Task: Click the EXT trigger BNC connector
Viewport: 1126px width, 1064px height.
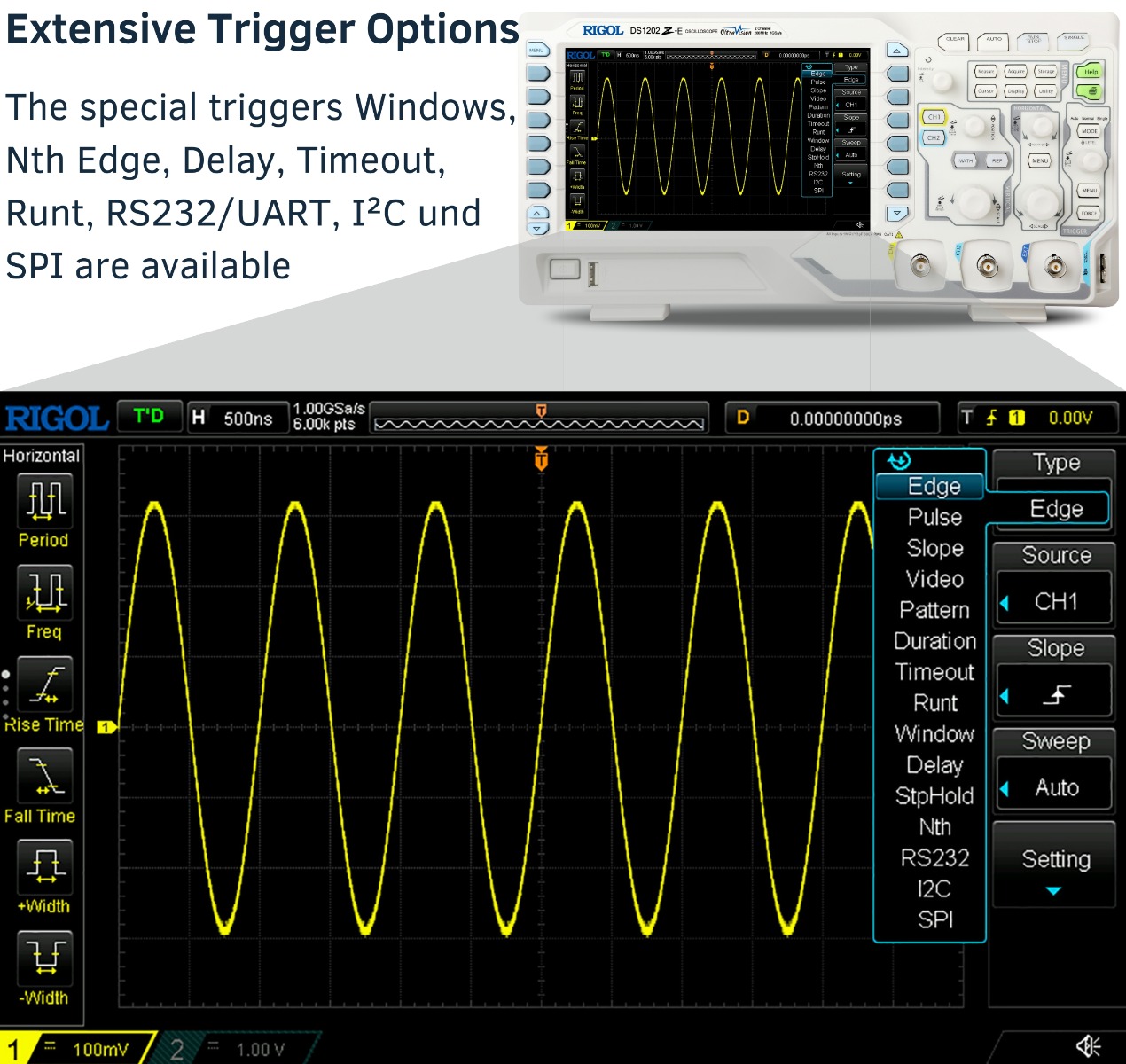Action: tap(1055, 265)
